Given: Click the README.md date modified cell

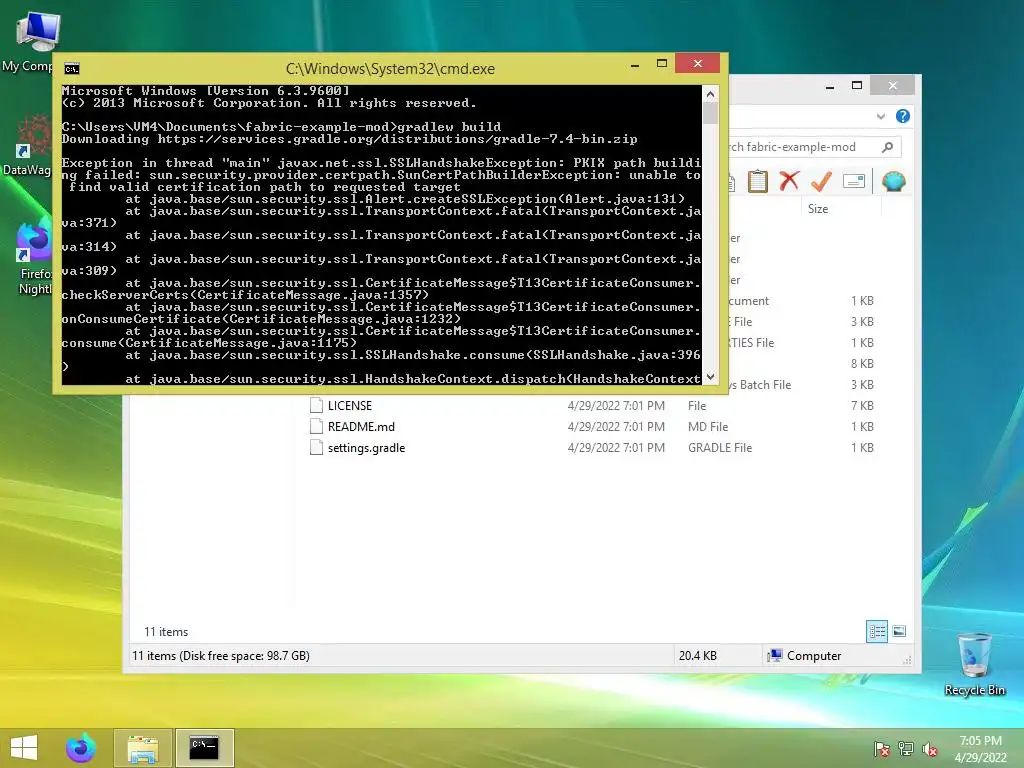Looking at the screenshot, I should (616, 426).
